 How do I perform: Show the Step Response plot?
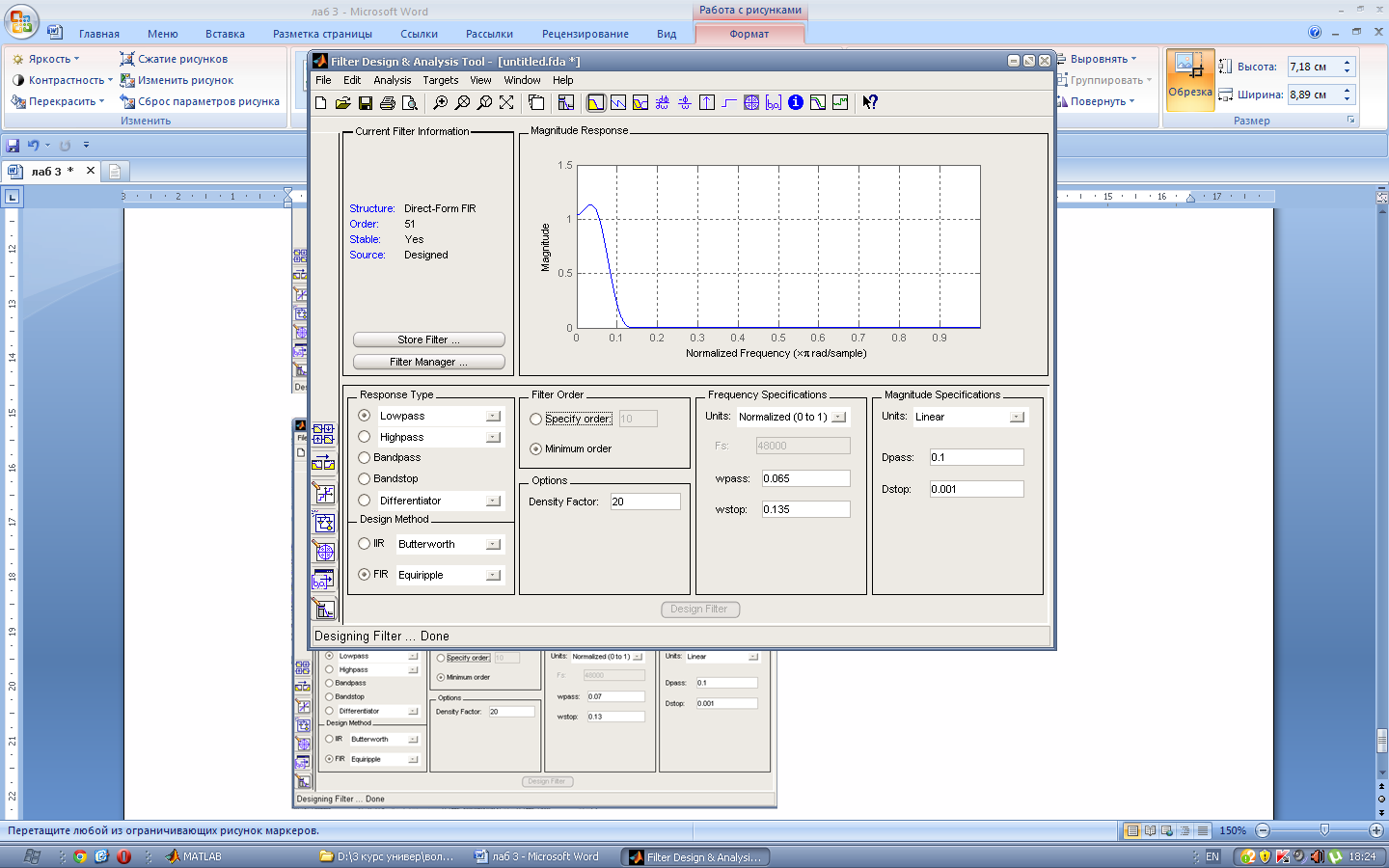(729, 102)
